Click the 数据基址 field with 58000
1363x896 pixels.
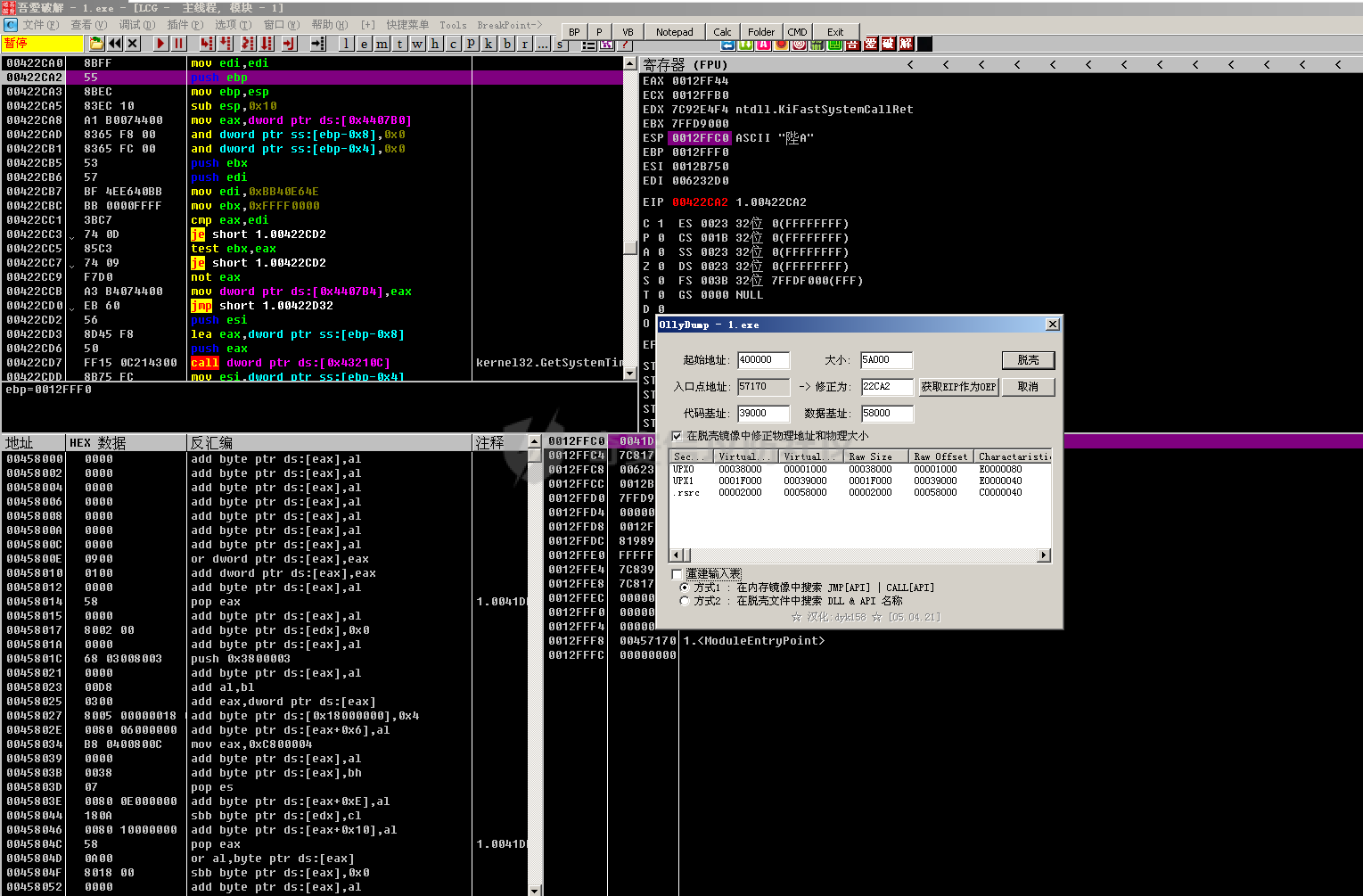(x=888, y=414)
